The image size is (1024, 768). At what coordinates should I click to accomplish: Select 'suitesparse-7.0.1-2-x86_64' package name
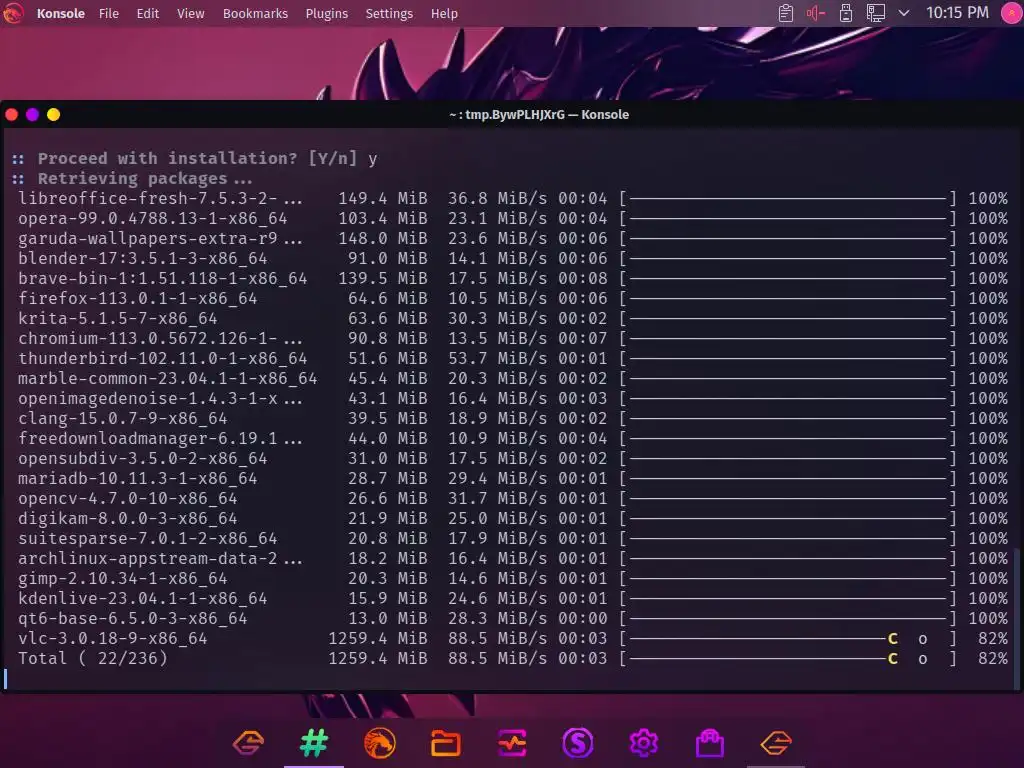click(x=147, y=539)
